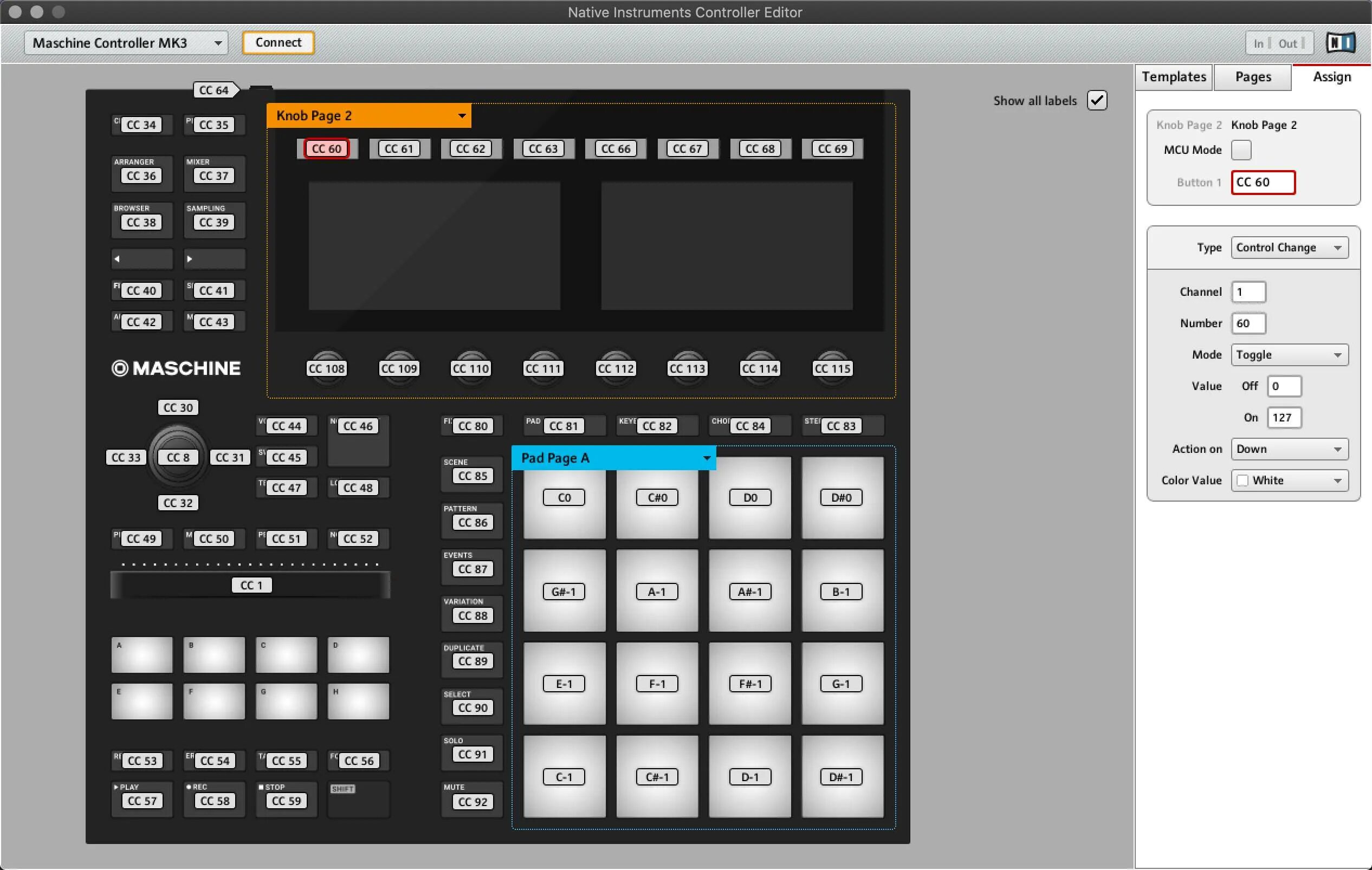Viewport: 1372px width, 870px height.
Task: Click the CC 1 touch strip
Action: (x=251, y=585)
